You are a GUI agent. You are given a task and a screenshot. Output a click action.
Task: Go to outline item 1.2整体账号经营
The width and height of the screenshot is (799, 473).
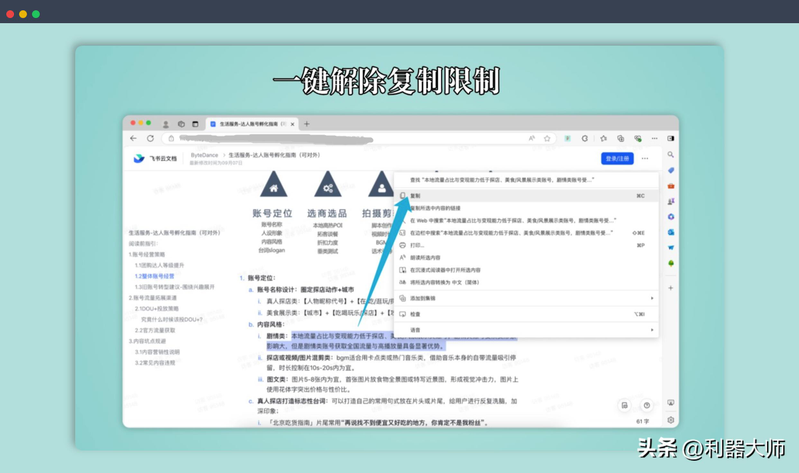(x=154, y=276)
